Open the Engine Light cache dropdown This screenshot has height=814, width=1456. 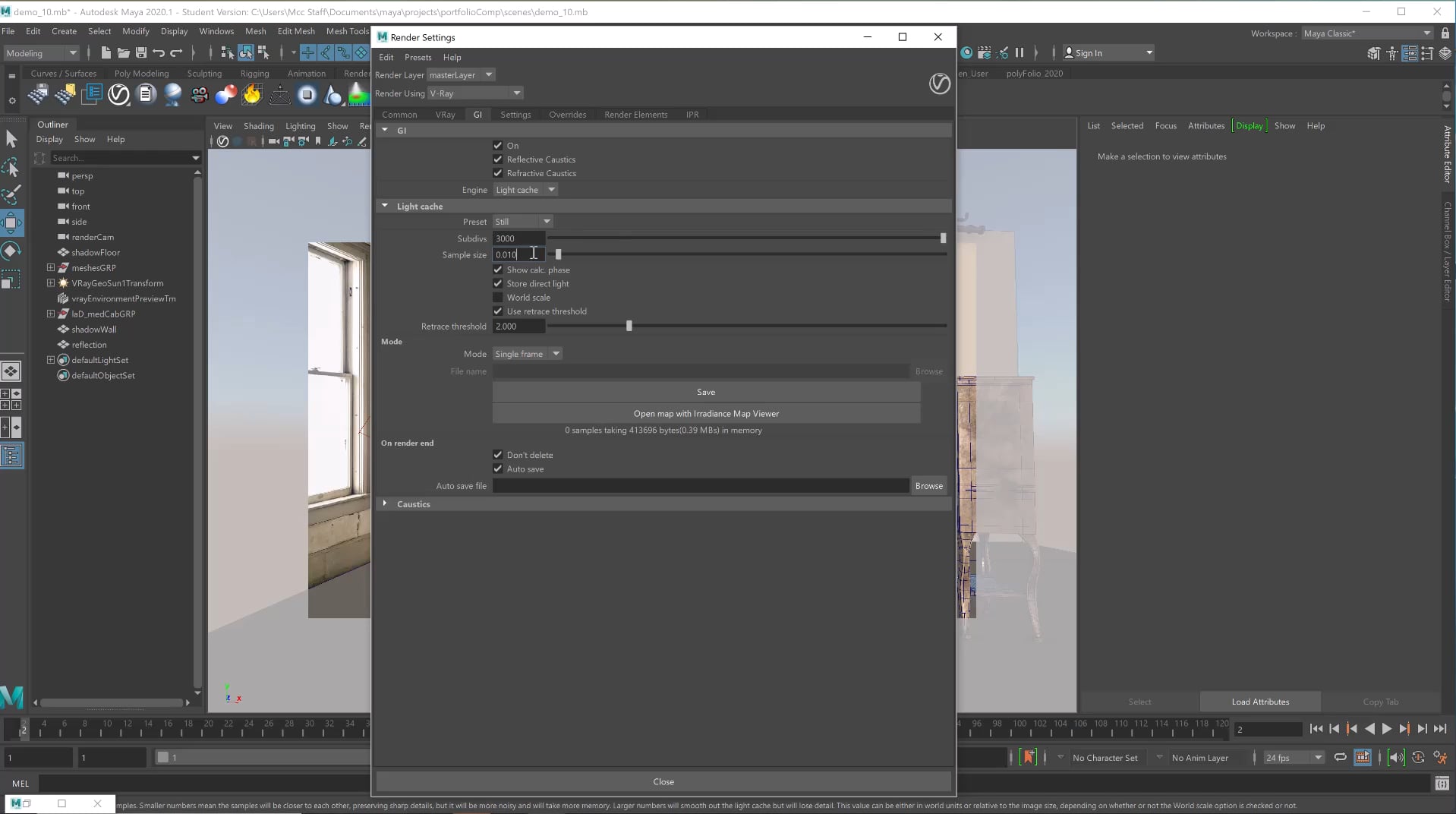[x=525, y=190]
